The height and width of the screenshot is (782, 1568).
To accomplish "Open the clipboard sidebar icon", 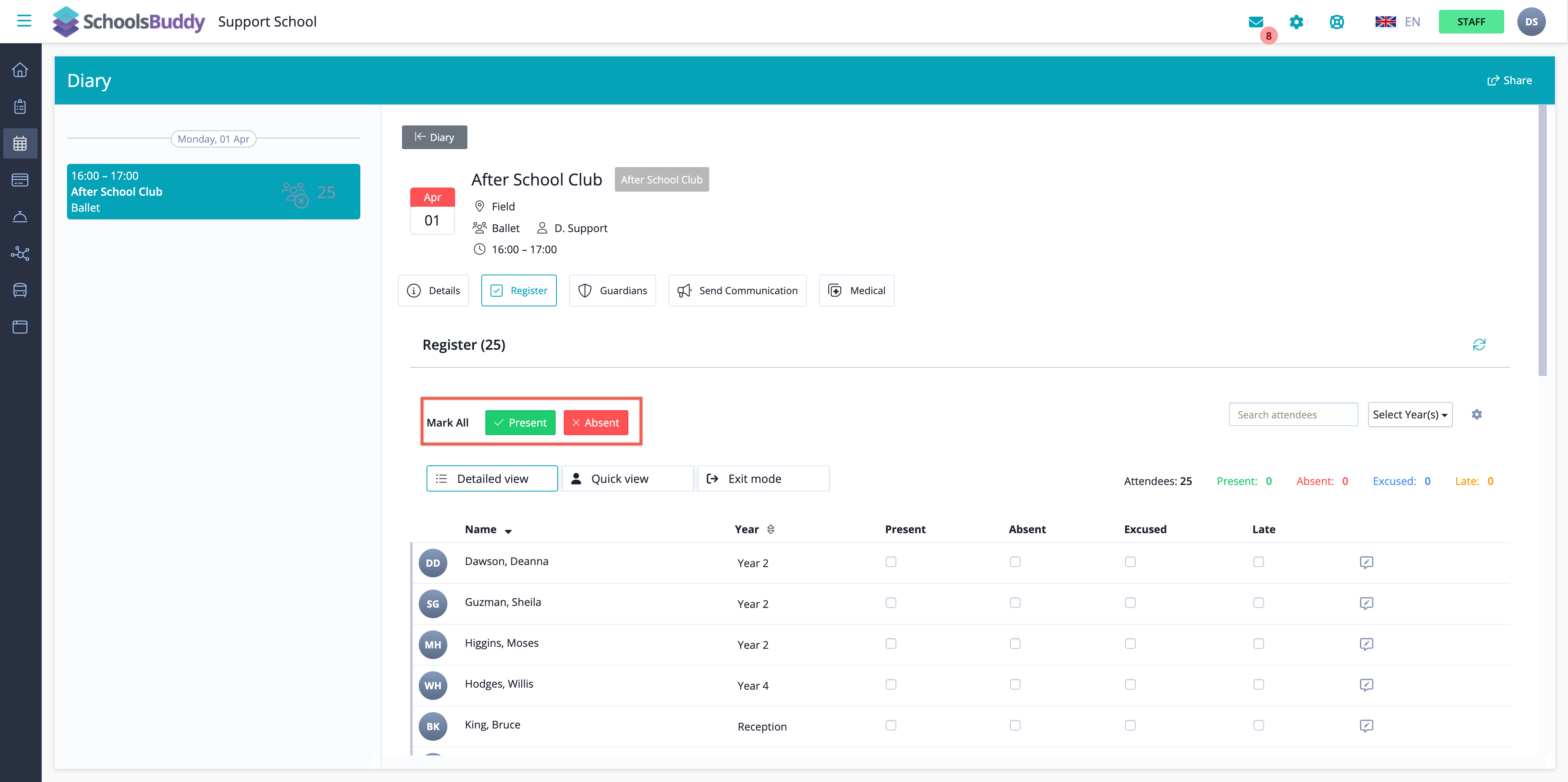I will 20,107.
